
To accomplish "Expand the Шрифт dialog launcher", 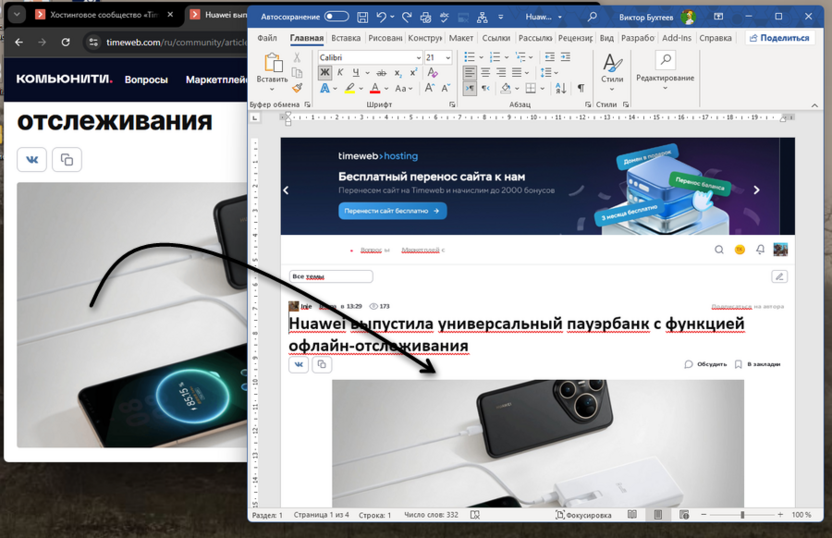I will pyautogui.click(x=452, y=105).
